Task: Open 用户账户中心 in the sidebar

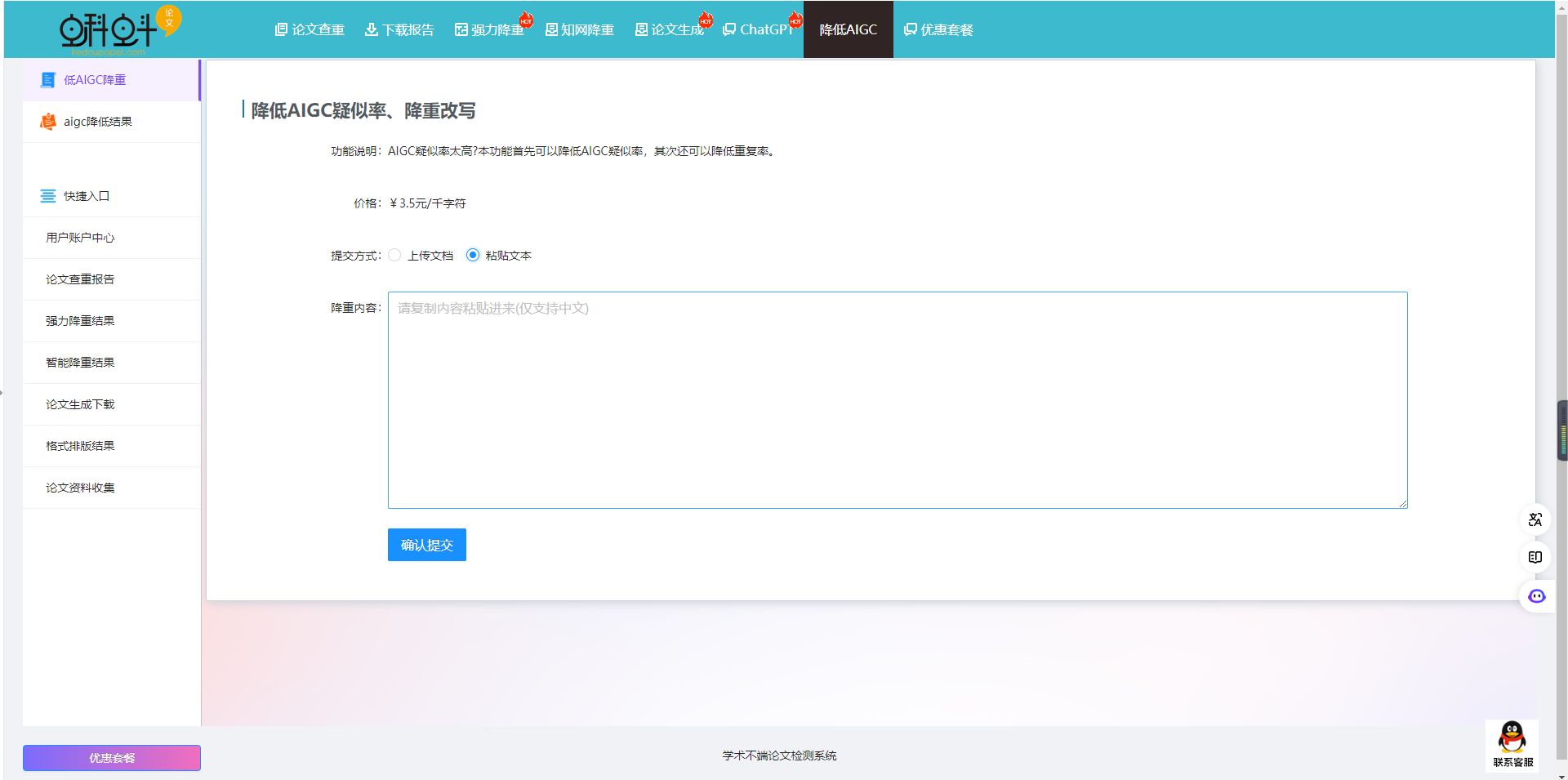Action: (x=80, y=238)
